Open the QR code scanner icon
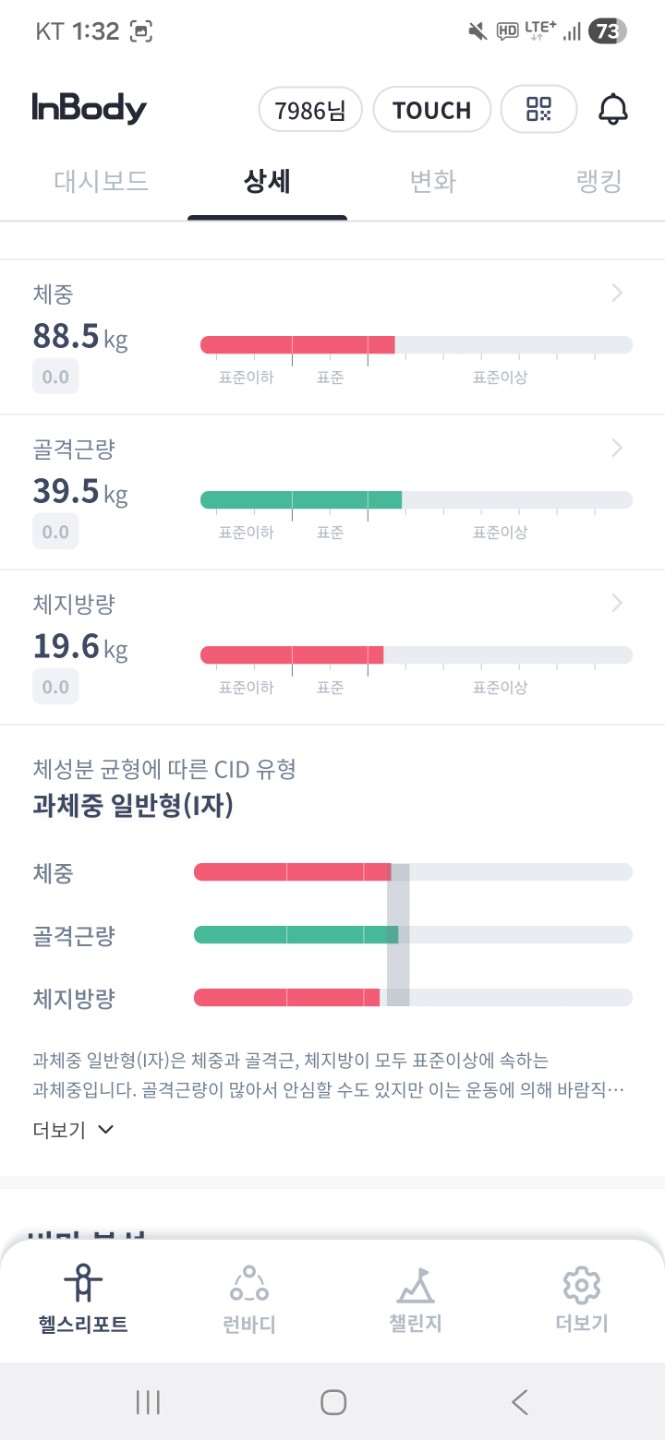 click(539, 110)
